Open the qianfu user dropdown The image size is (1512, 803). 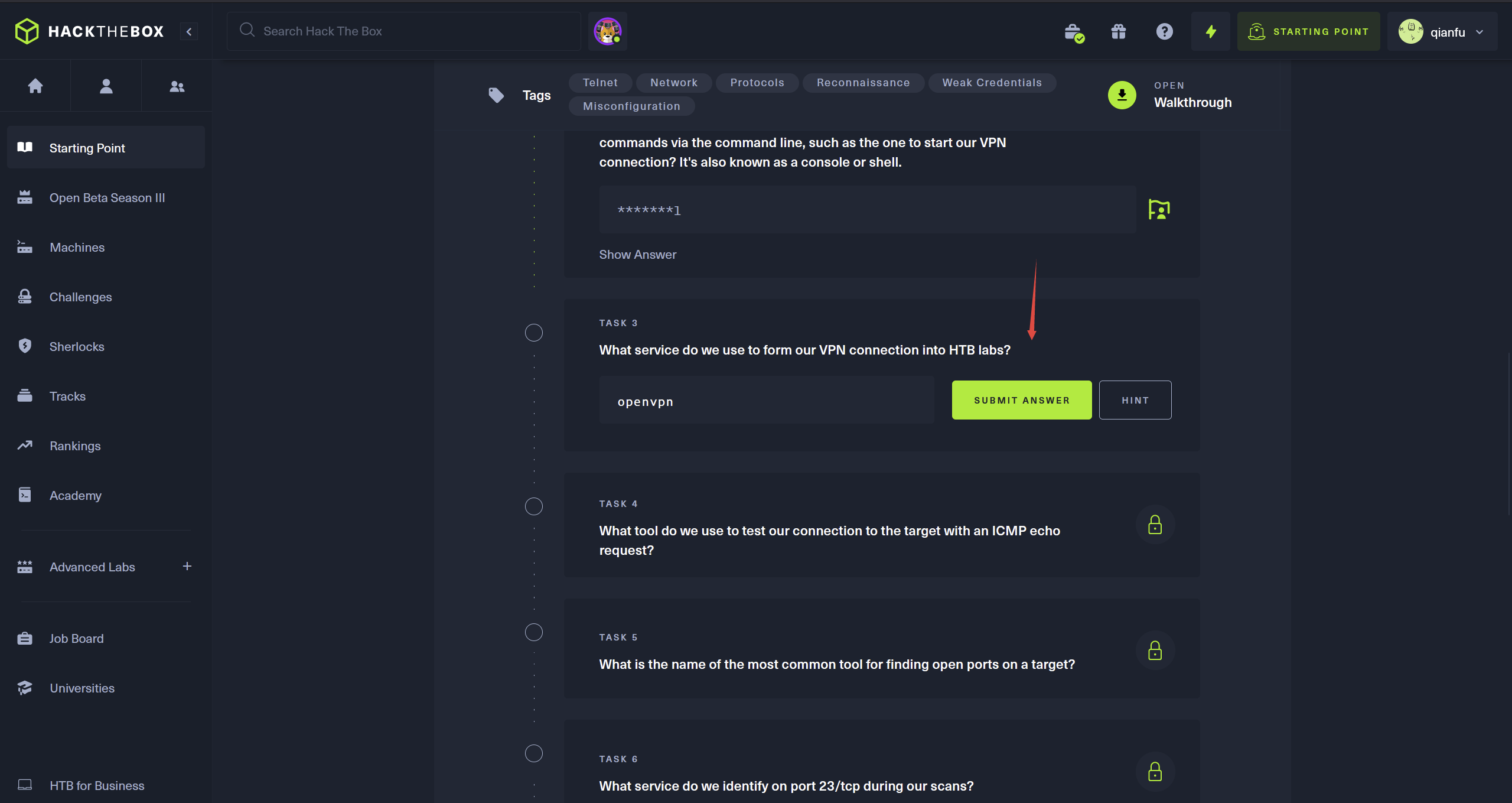point(1442,32)
